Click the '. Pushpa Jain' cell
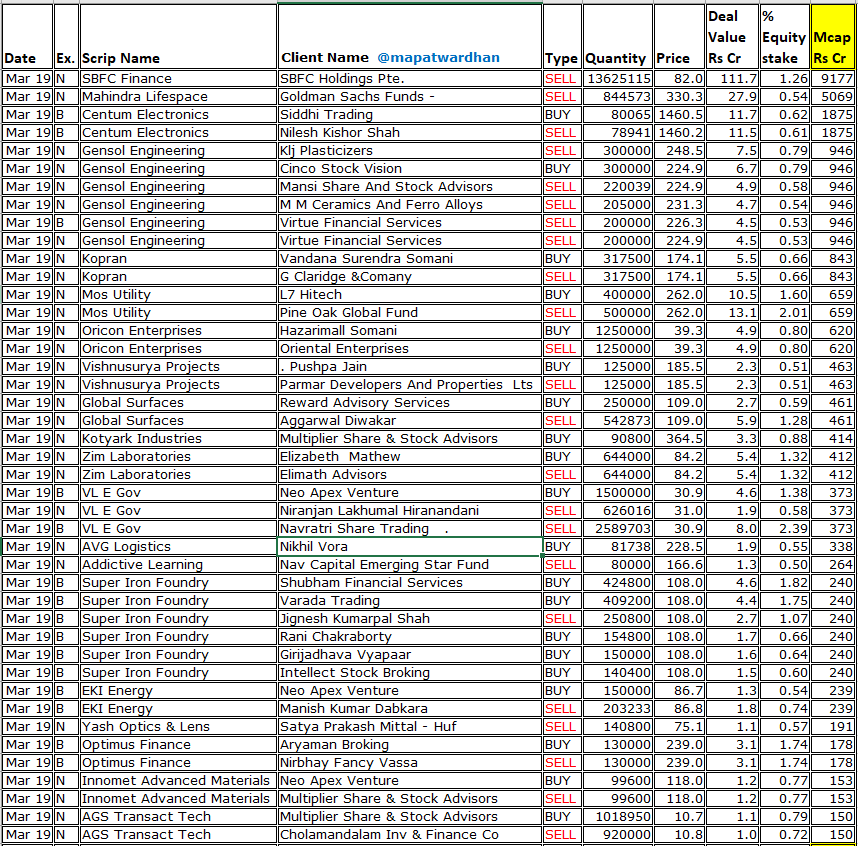The image size is (858, 846). pyautogui.click(x=410, y=367)
